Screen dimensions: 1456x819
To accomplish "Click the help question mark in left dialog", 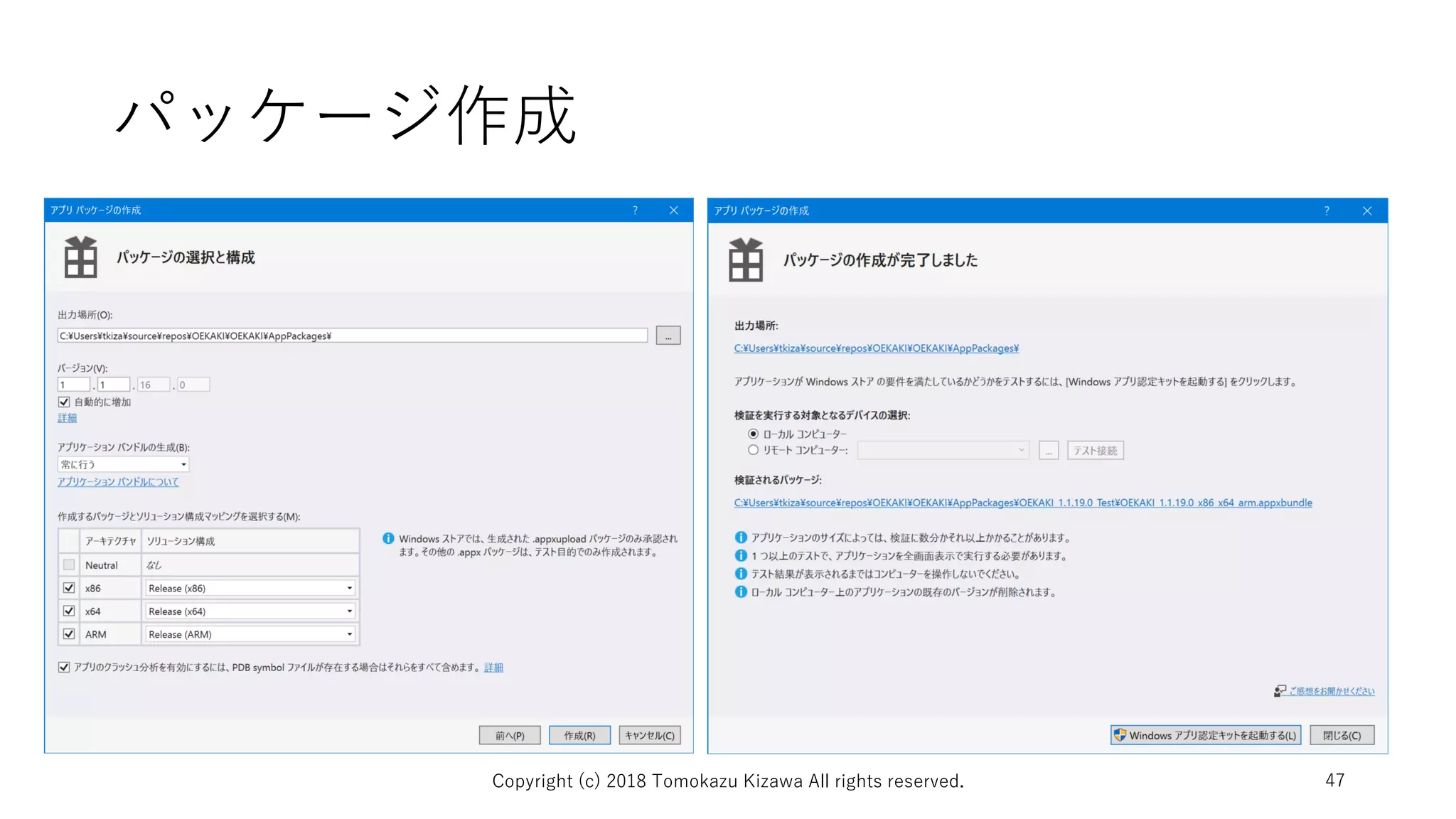I will (635, 210).
